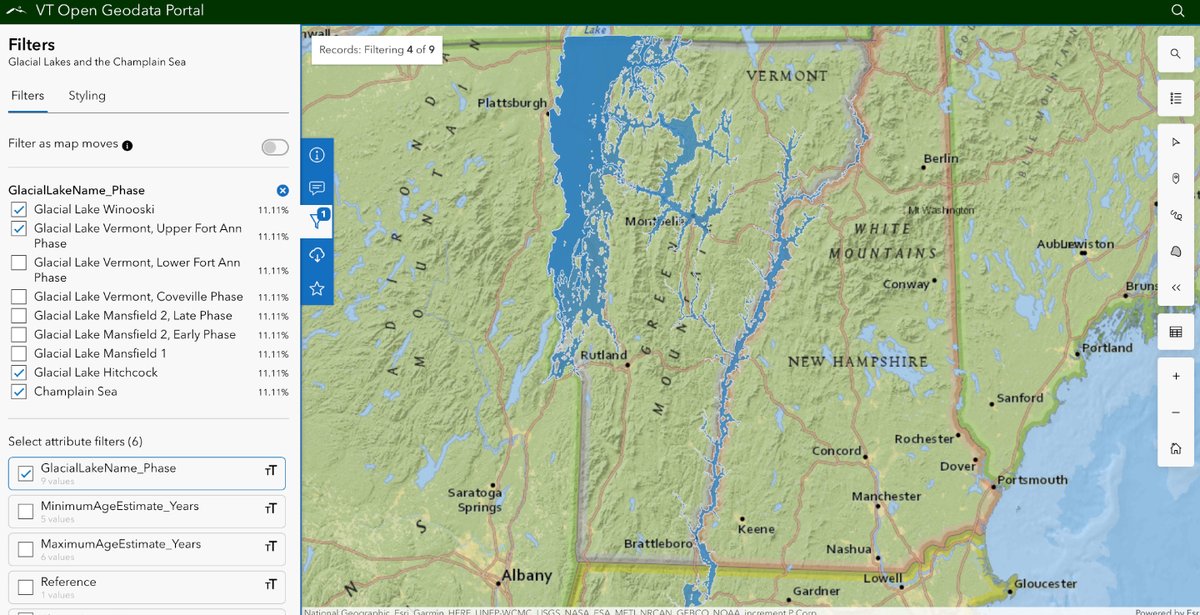Enable MaximumAgeEstimate_Years attribute filter

26,549
